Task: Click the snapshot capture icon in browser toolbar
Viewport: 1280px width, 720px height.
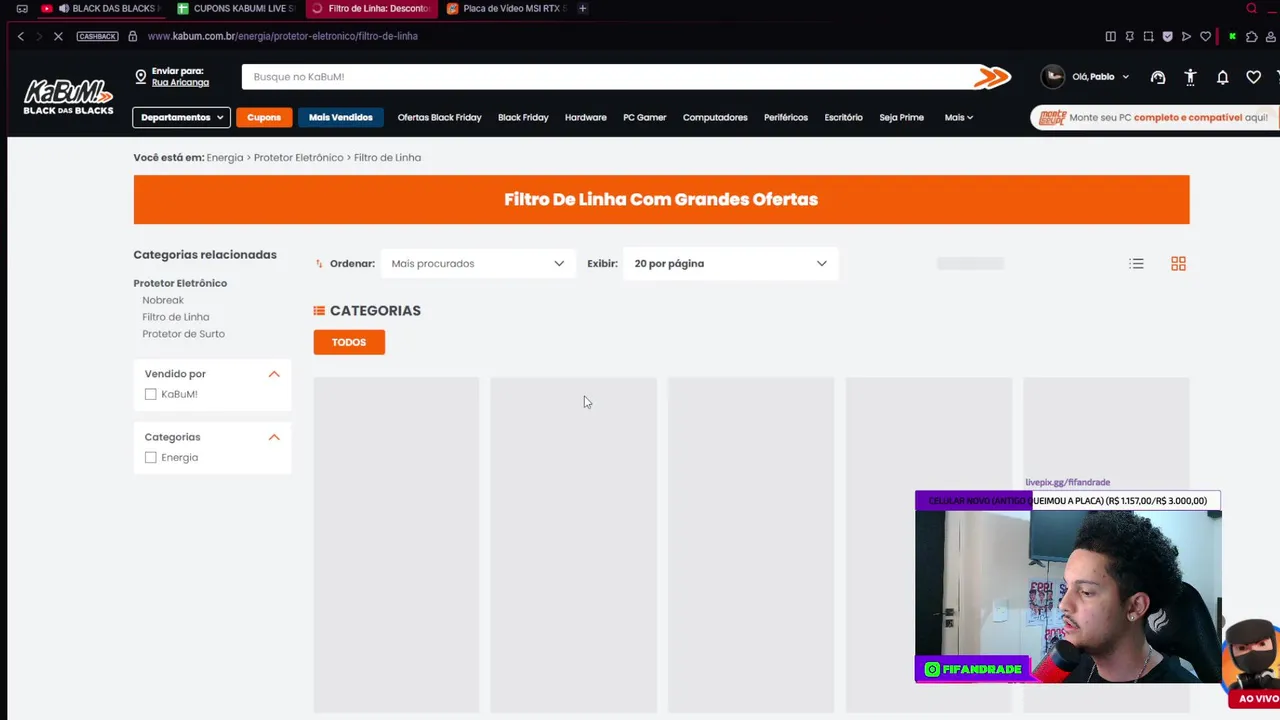Action: tap(1148, 36)
